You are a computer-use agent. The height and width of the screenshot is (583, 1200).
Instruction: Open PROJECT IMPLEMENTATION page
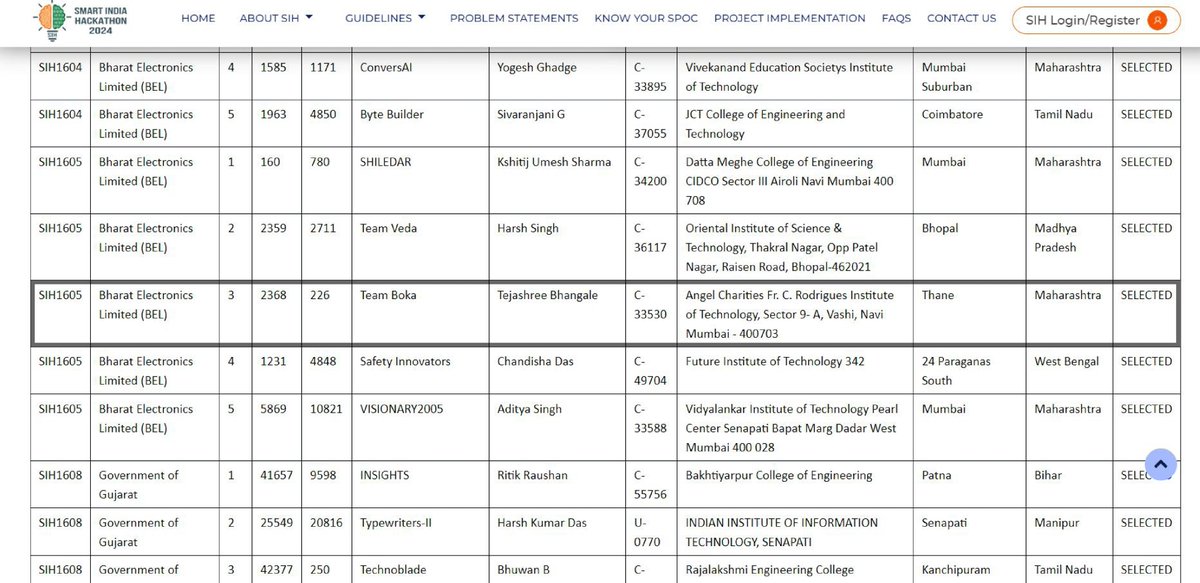click(790, 18)
